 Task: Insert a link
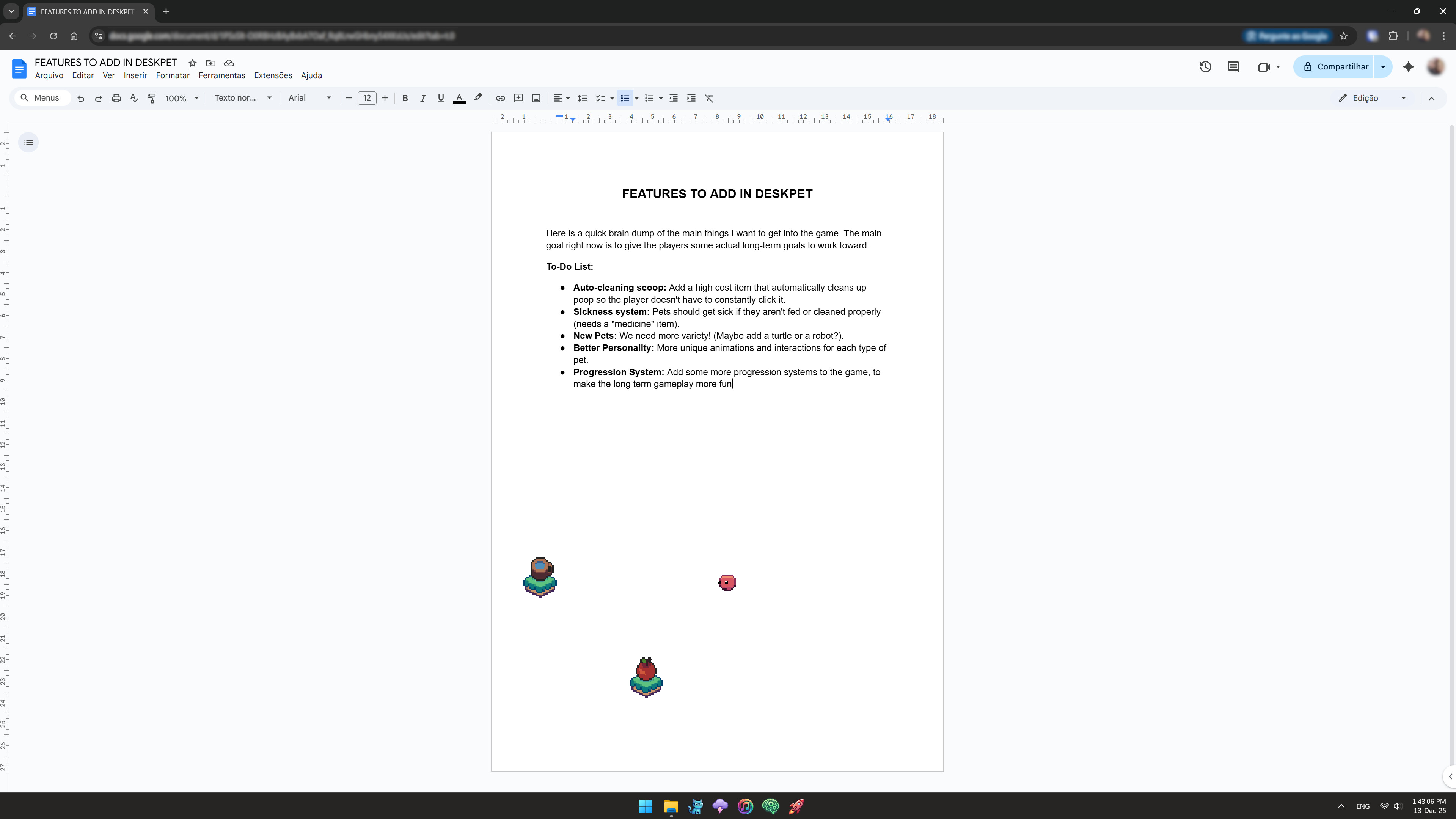500,98
